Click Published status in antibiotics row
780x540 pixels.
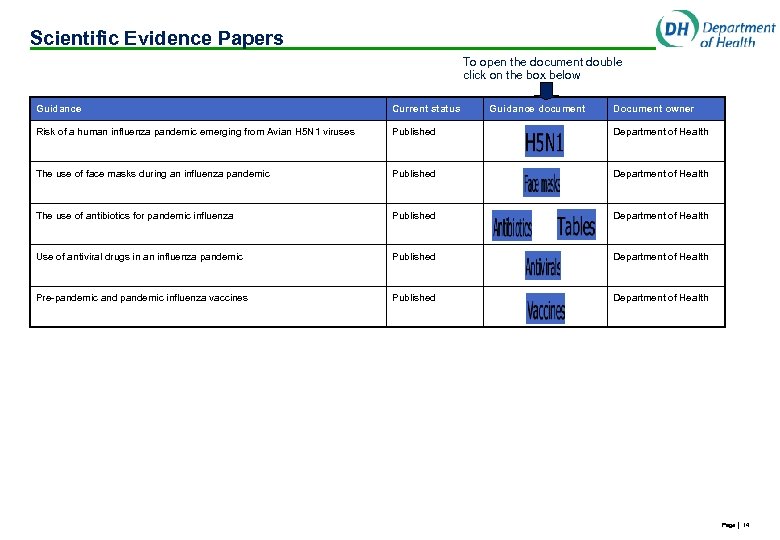coord(413,216)
